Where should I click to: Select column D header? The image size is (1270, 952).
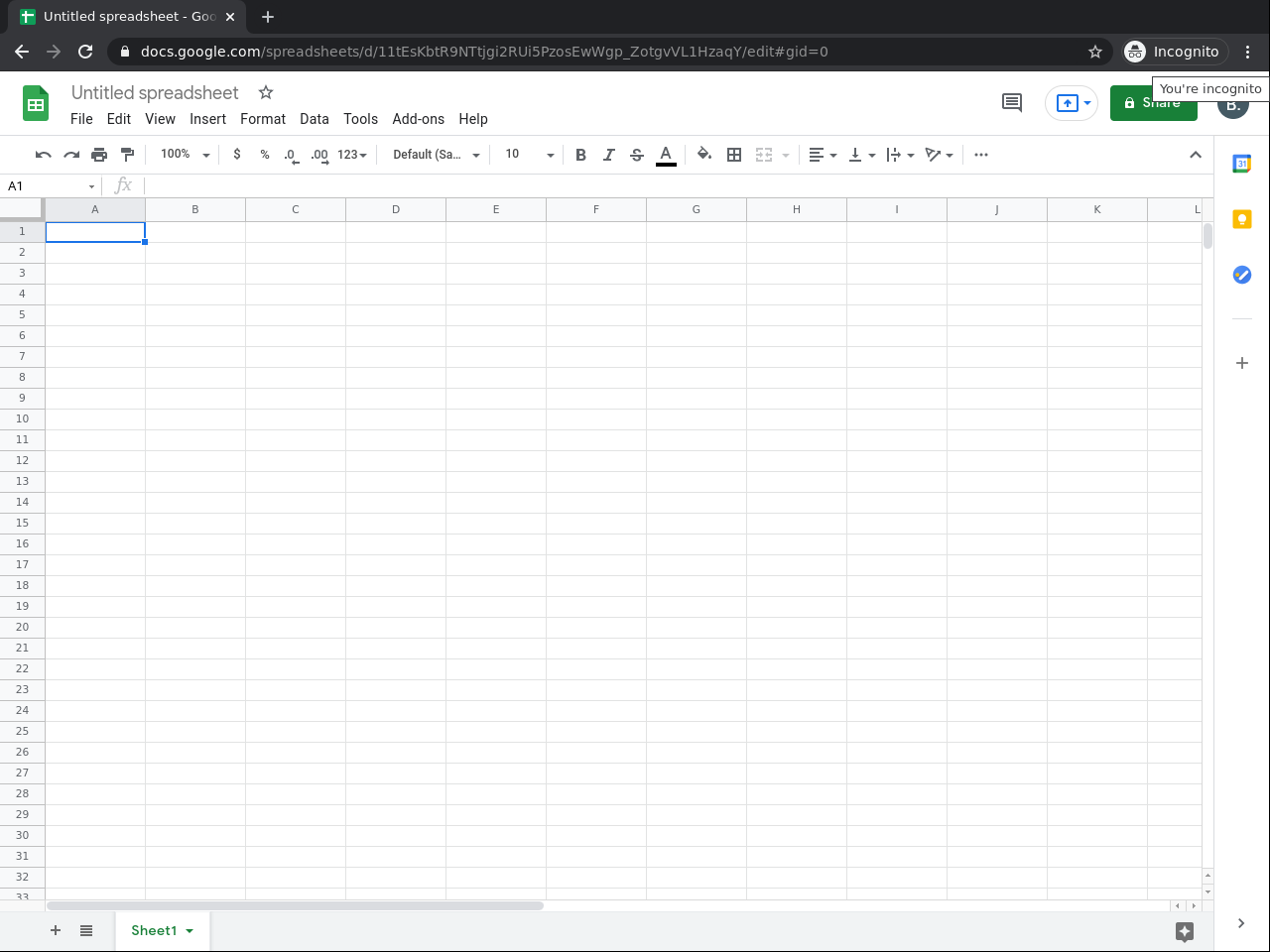396,209
